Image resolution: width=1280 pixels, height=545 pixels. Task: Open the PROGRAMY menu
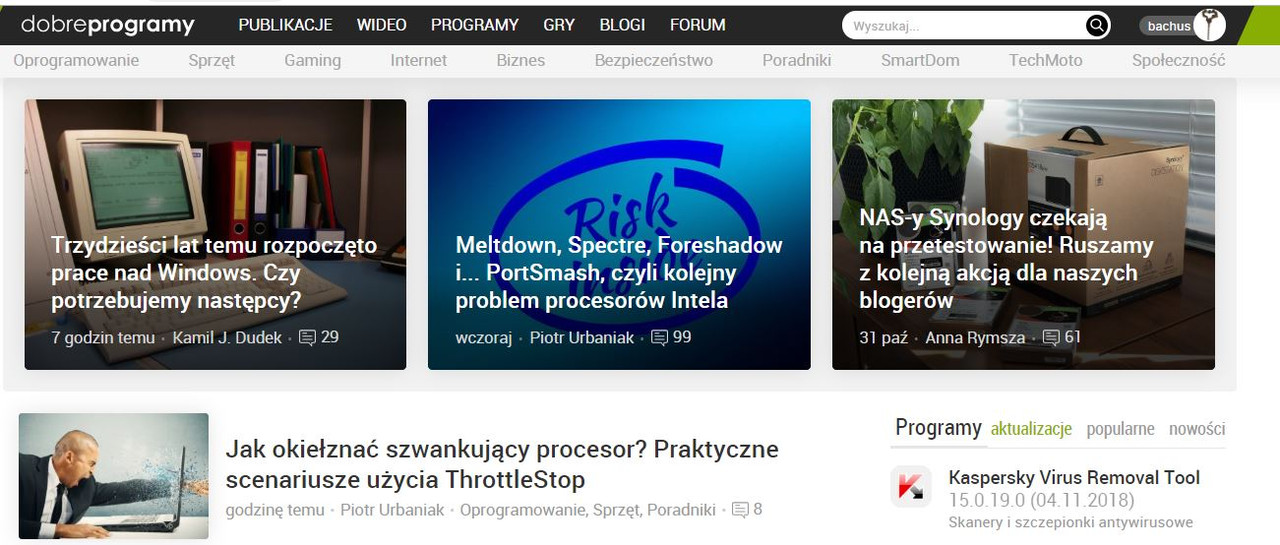[475, 25]
